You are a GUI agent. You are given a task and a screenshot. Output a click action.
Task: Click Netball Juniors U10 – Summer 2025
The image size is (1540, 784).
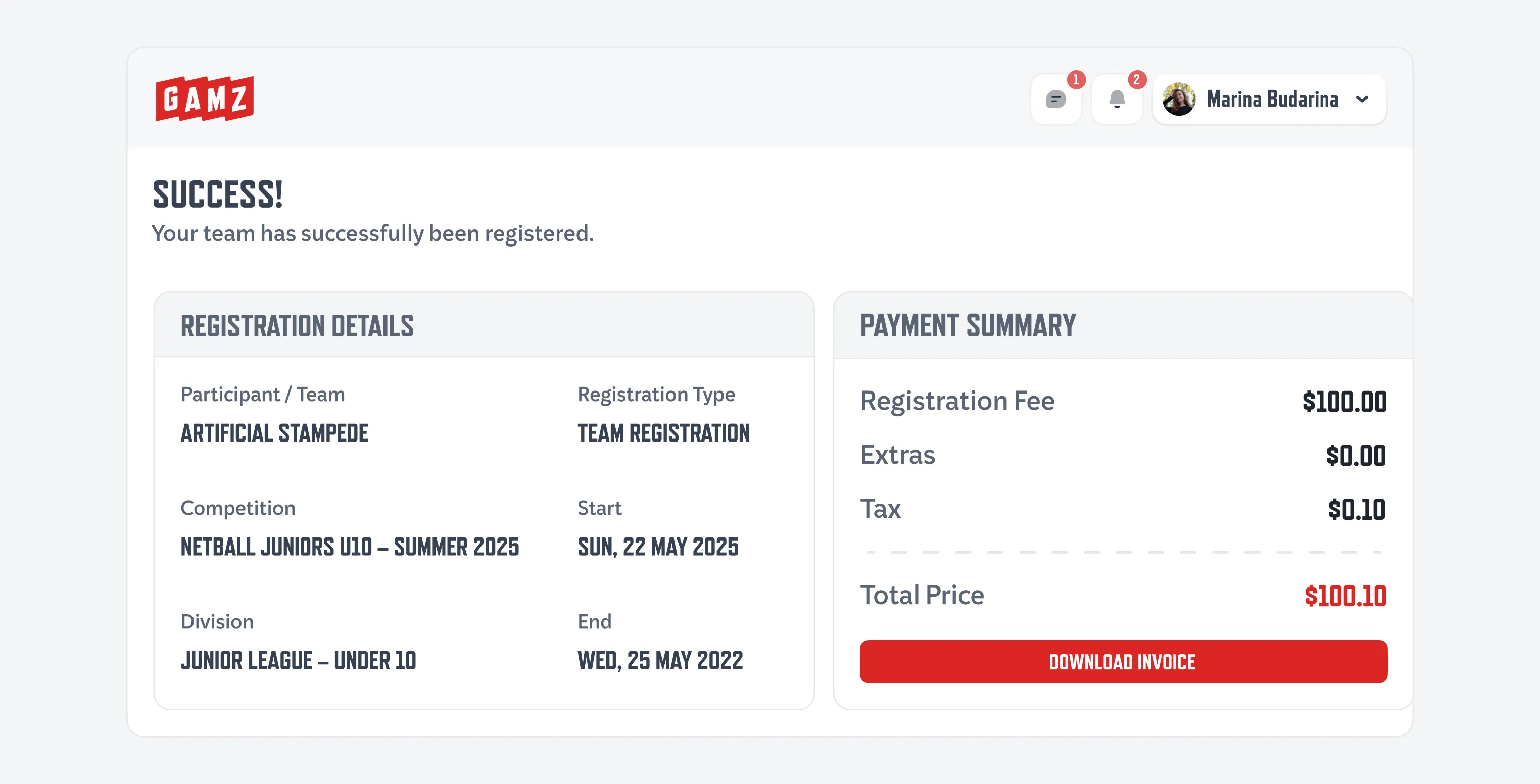click(x=350, y=547)
